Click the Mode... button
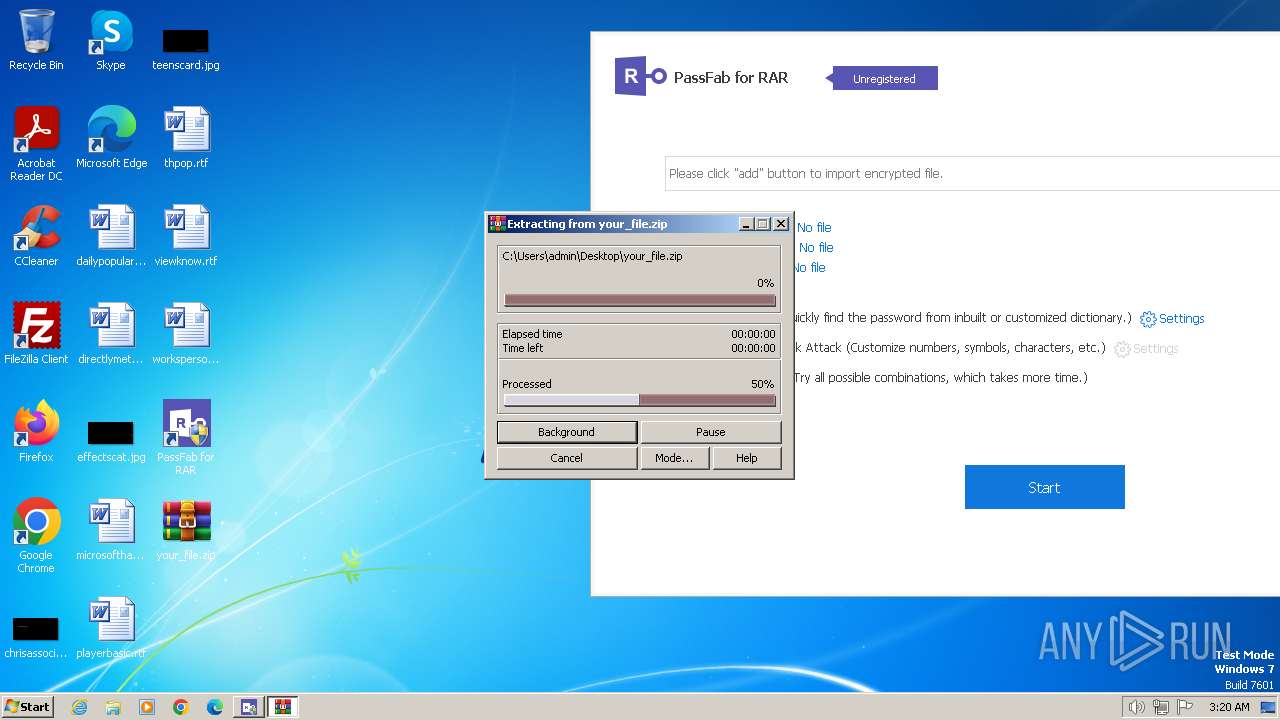 (674, 458)
